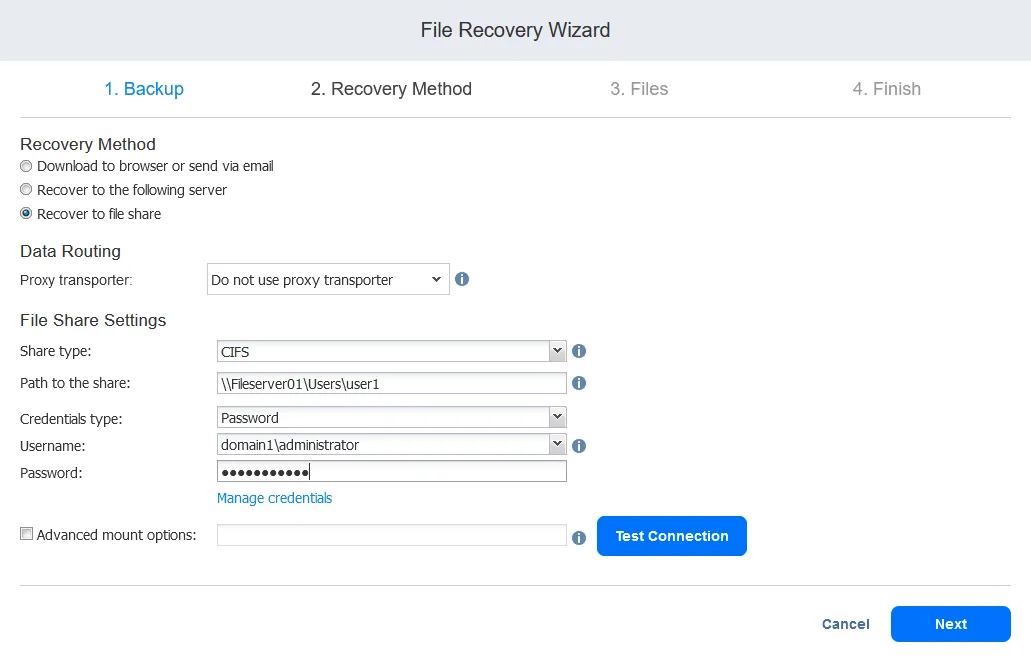The image size is (1031, 662).
Task: Enable the Advanced mount options checkbox
Action: [27, 535]
